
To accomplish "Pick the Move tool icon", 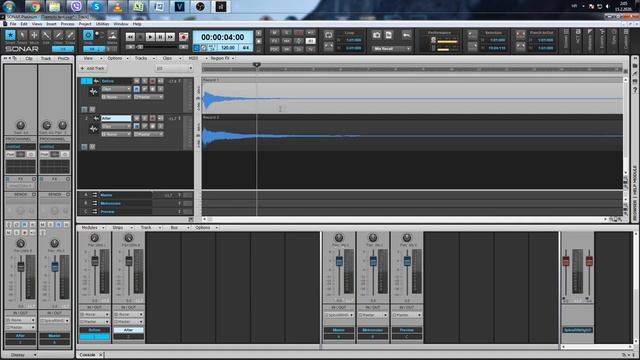I will 34,36.
